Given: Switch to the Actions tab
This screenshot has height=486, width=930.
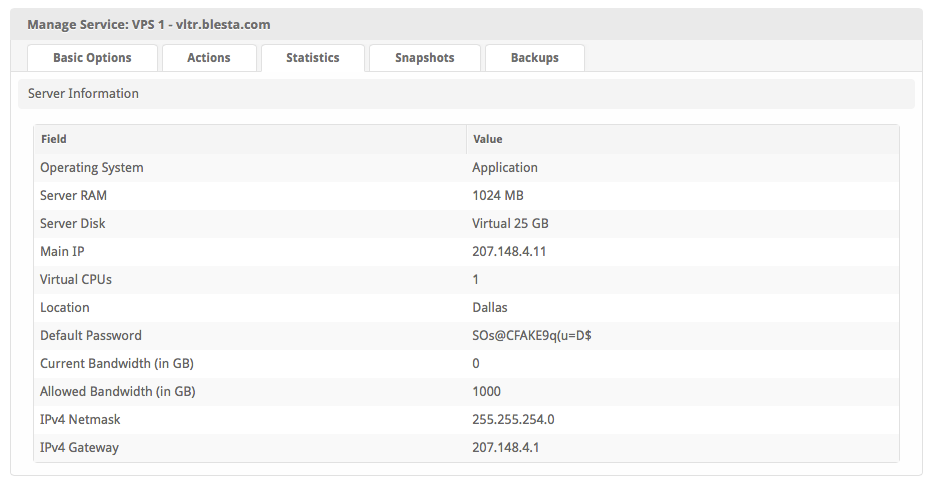Looking at the screenshot, I should (209, 58).
